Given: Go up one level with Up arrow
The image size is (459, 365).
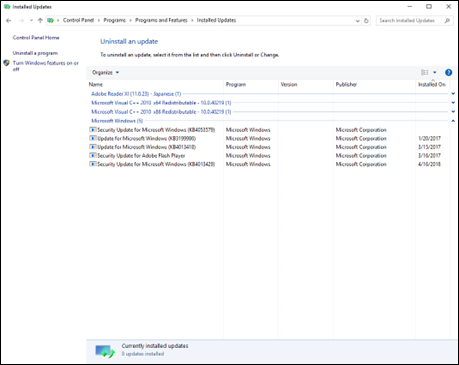Looking at the screenshot, I should [40, 20].
